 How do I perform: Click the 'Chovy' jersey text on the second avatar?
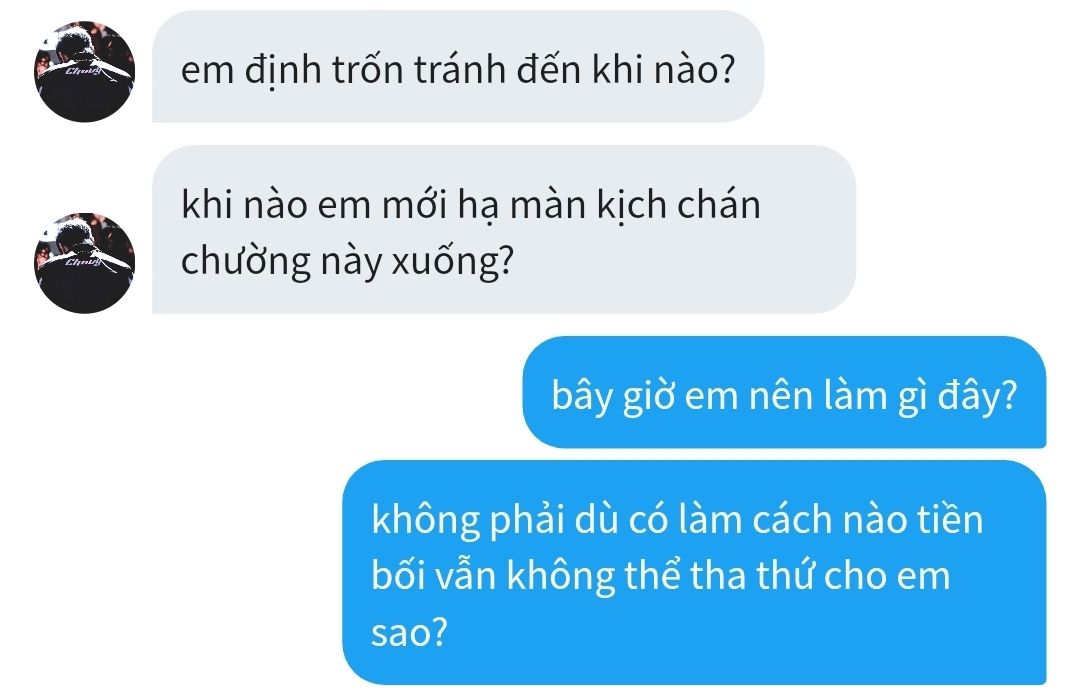pyautogui.click(x=83, y=262)
